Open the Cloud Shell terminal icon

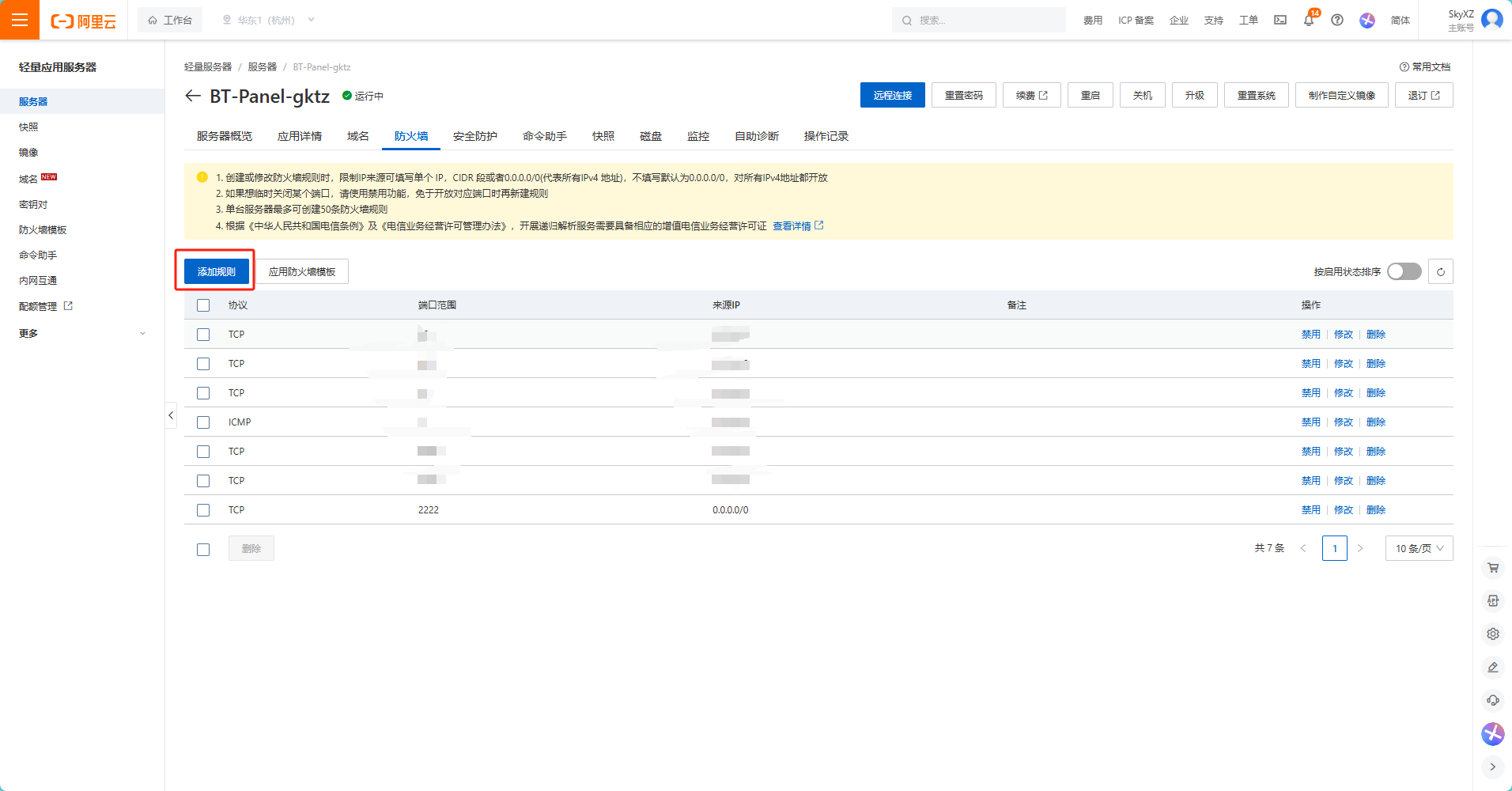click(x=1280, y=21)
